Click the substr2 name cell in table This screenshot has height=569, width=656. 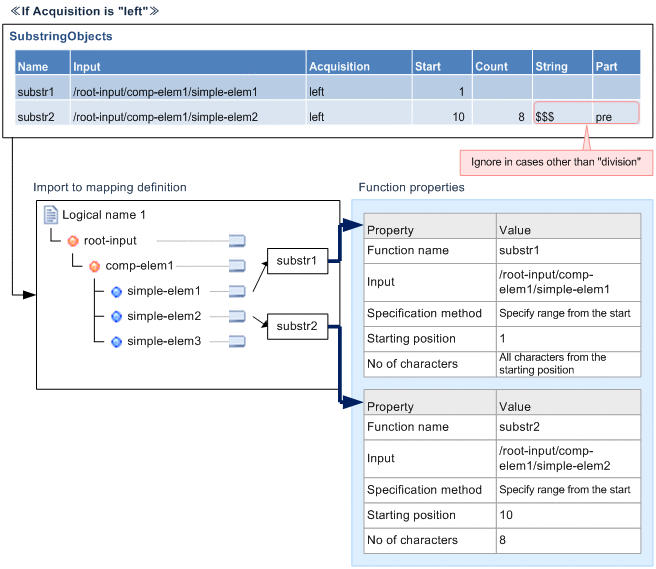click(x=42, y=113)
